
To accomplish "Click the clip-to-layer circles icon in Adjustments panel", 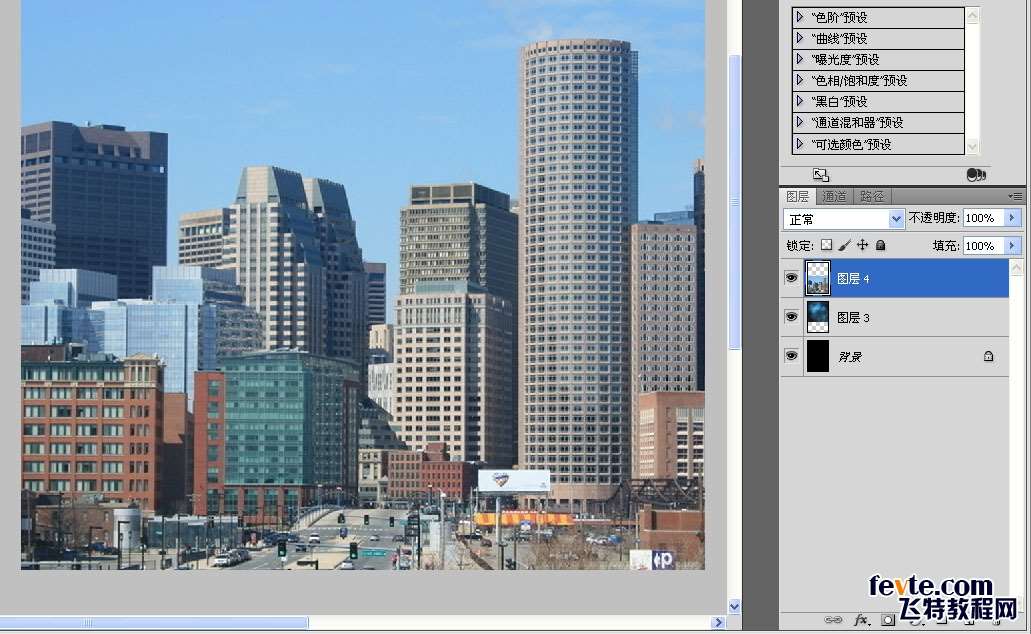I will [976, 174].
